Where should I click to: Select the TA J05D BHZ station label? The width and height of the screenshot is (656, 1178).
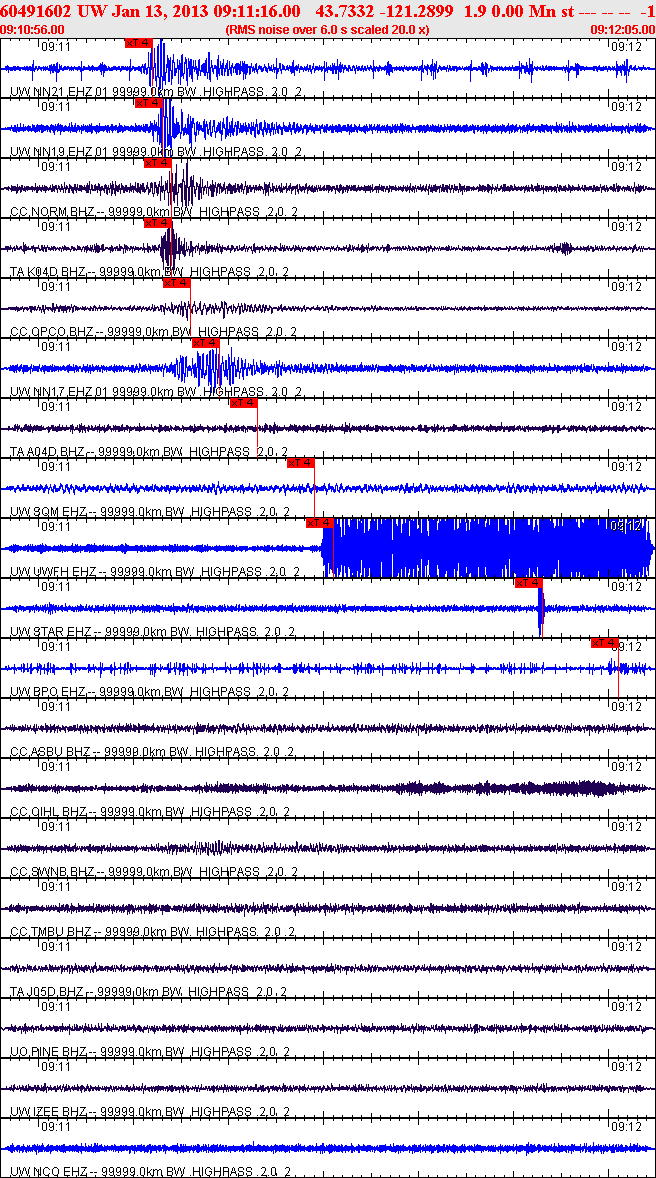coord(149,993)
